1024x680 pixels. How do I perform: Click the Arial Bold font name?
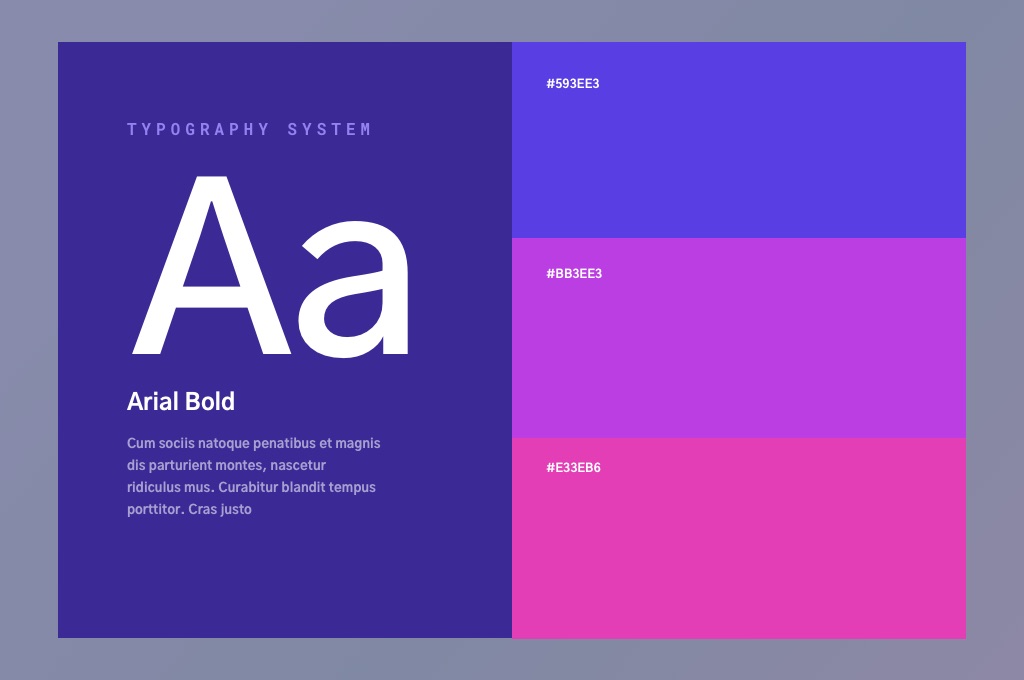(181, 401)
